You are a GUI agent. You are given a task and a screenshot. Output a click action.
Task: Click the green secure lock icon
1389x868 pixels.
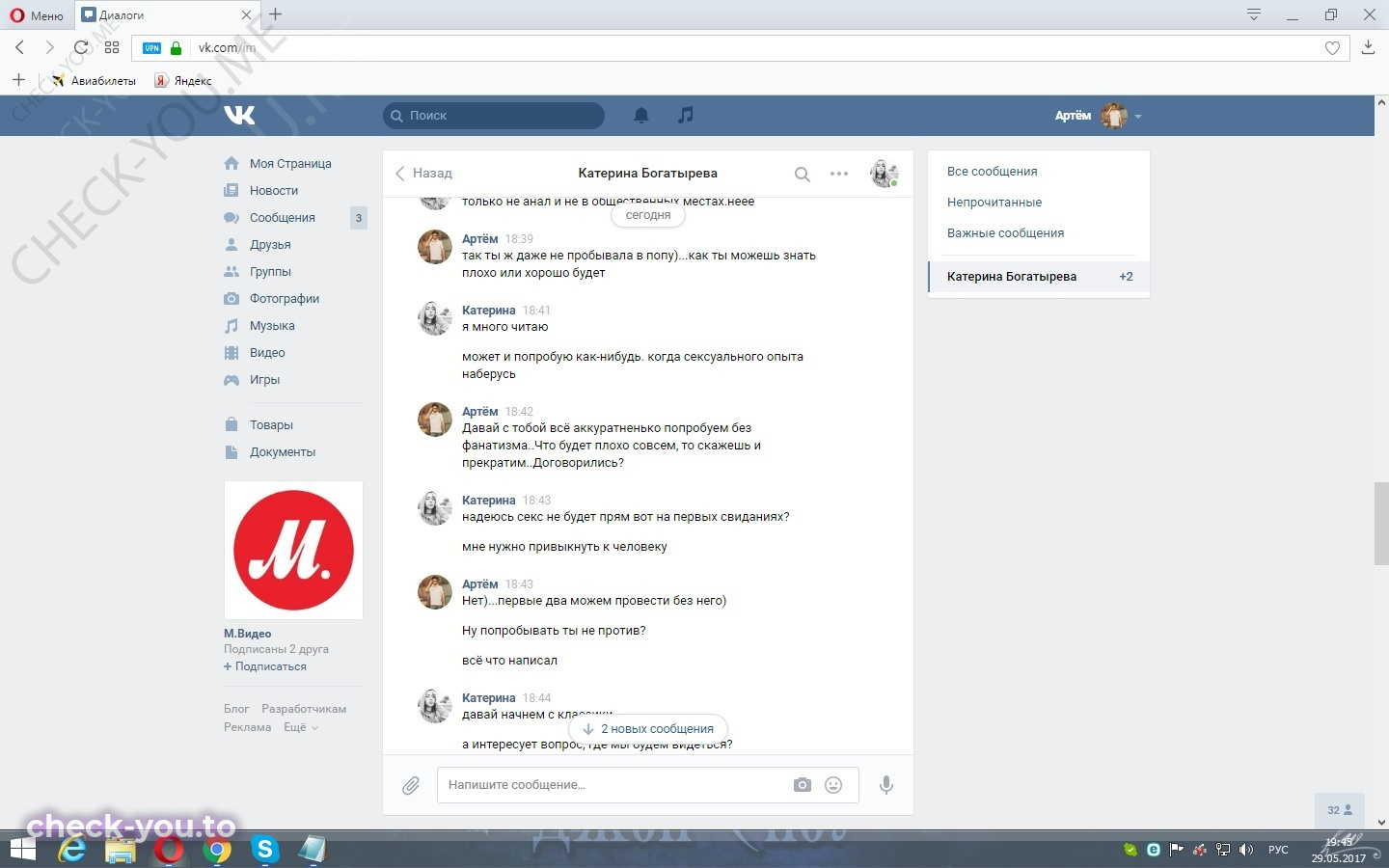[176, 48]
